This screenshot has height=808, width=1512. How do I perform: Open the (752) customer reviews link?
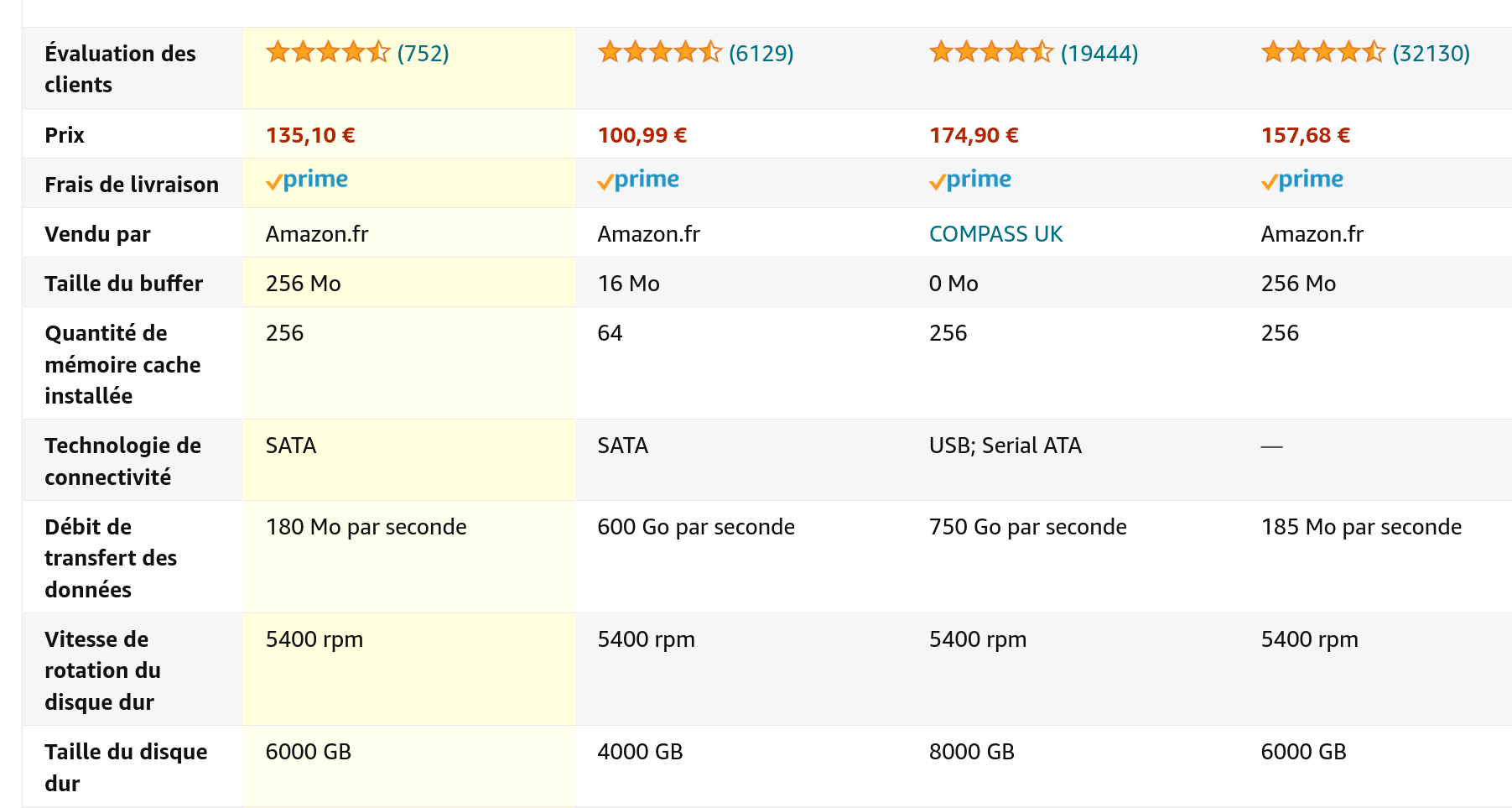coord(423,54)
